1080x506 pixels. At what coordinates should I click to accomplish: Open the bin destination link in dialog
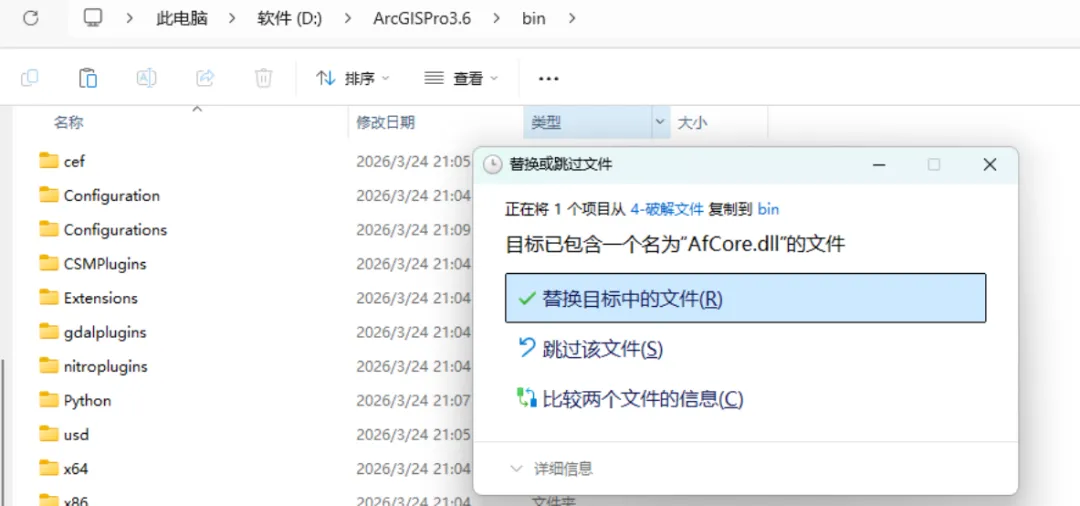coord(768,209)
